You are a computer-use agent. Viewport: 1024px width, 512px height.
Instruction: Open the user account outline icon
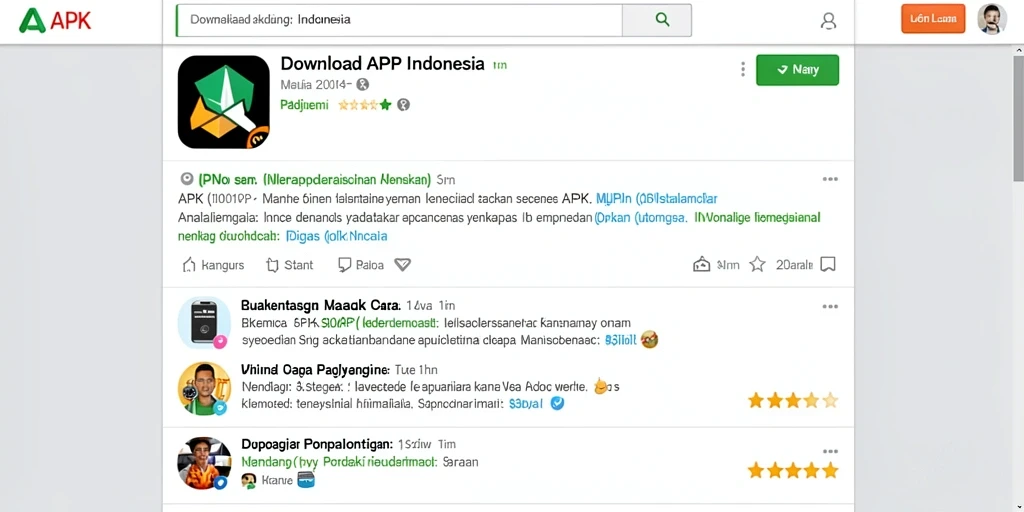827,21
